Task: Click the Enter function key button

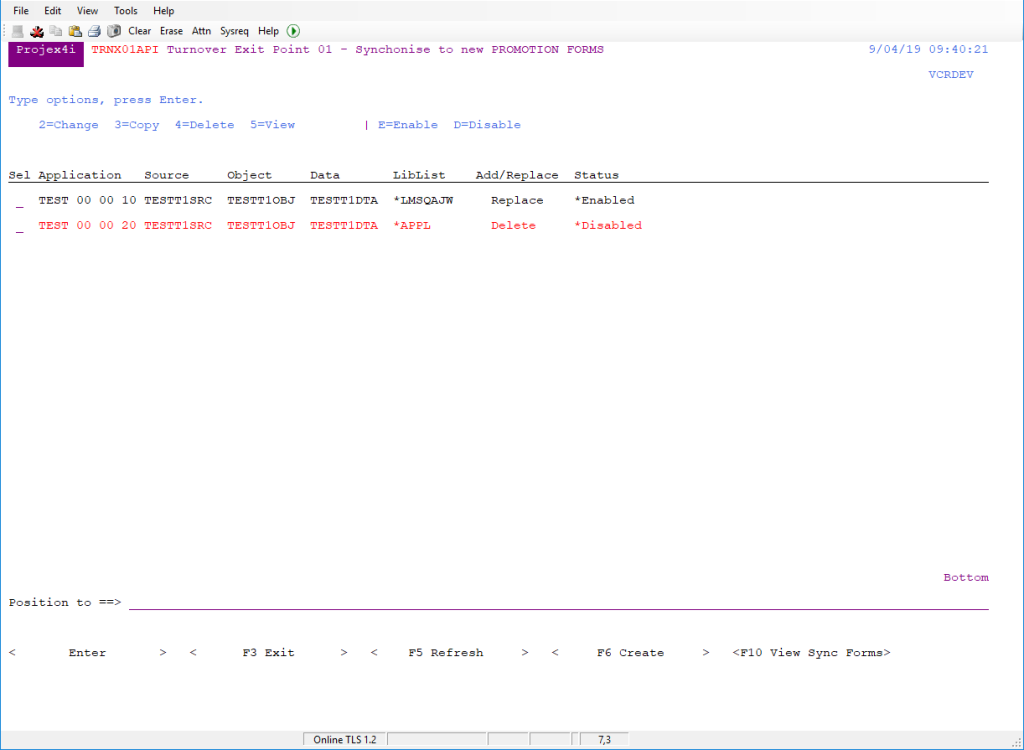Action: point(88,653)
